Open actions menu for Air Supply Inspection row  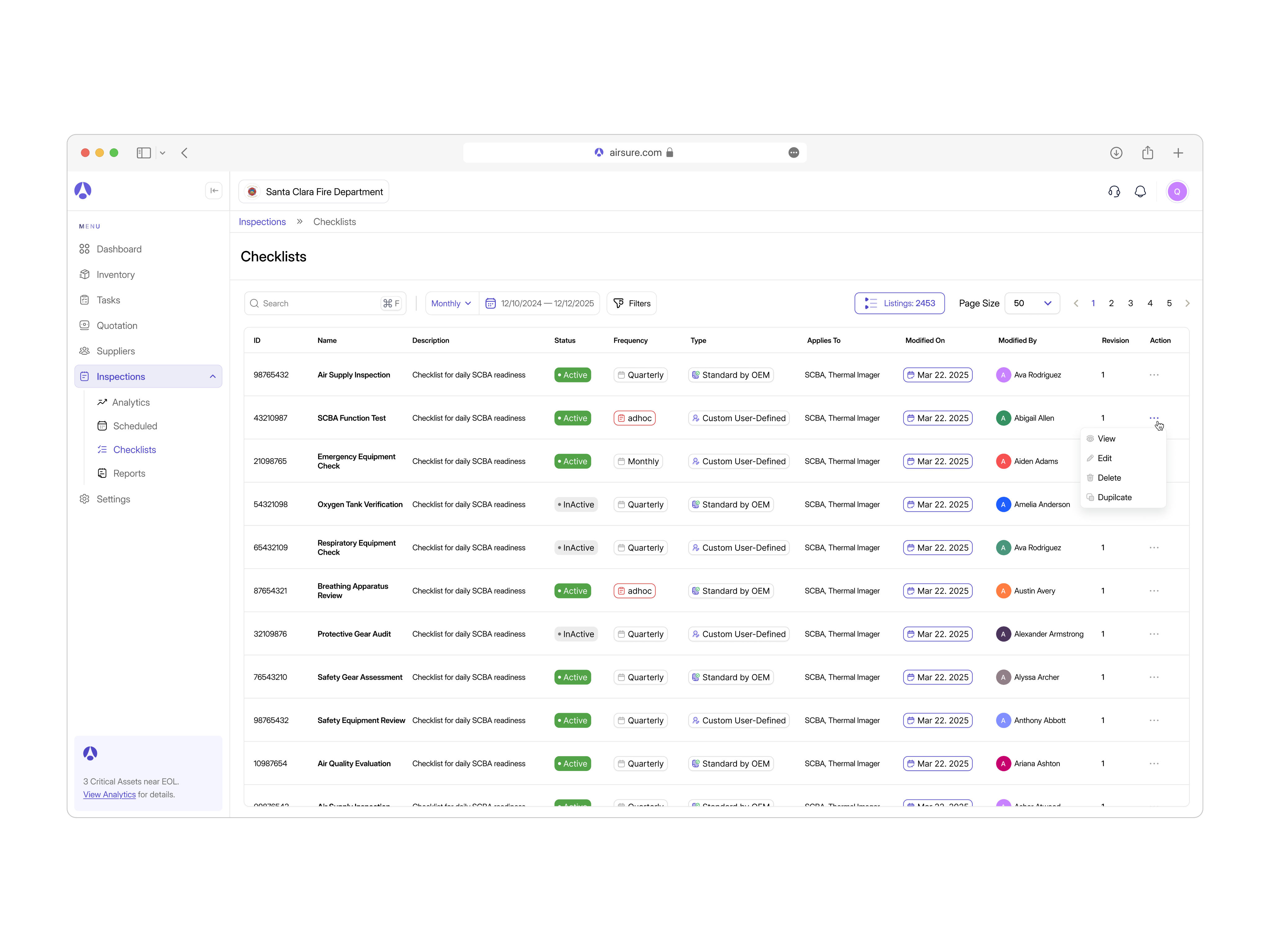[1153, 375]
